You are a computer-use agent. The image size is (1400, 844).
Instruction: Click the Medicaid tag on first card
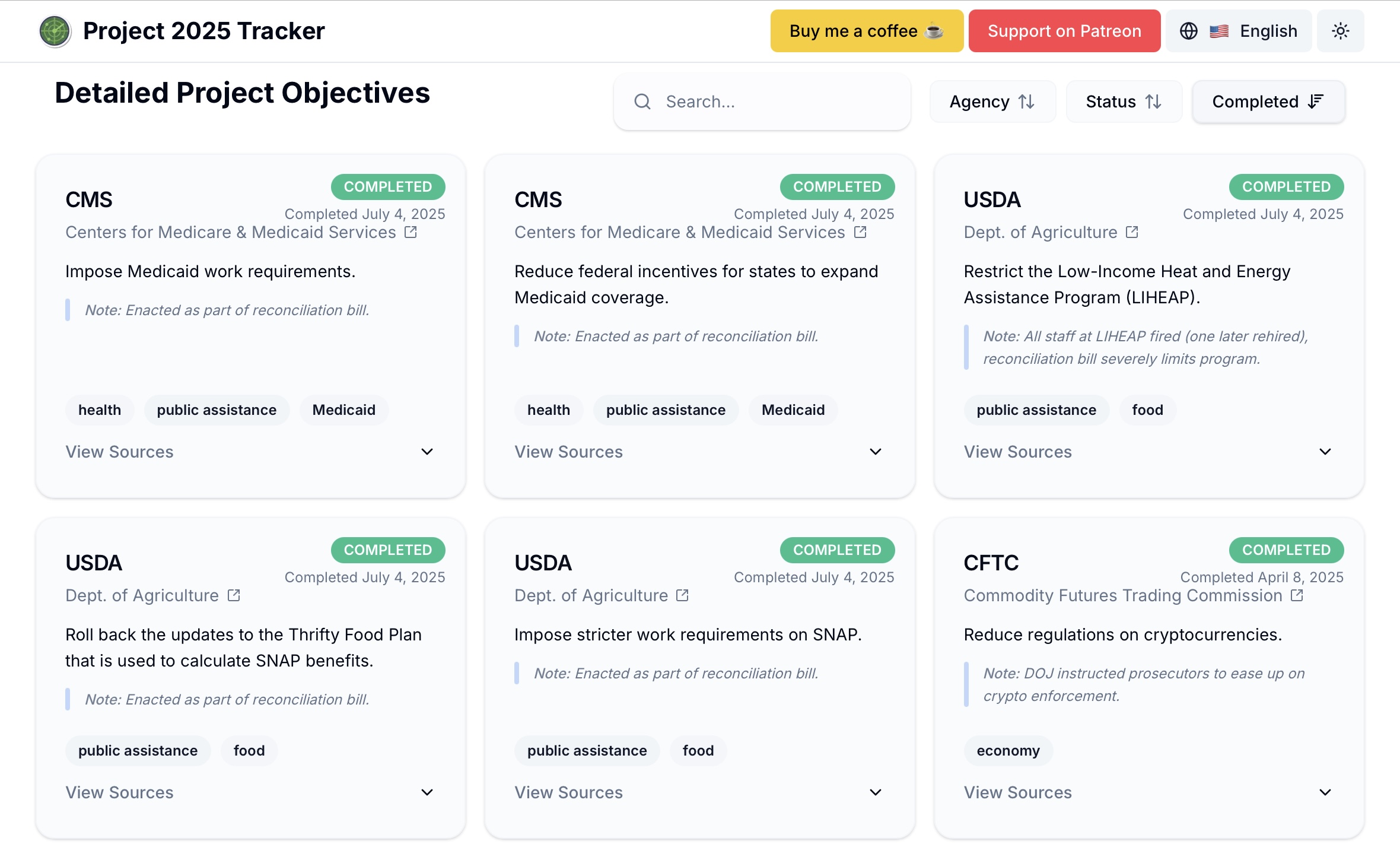tap(343, 410)
